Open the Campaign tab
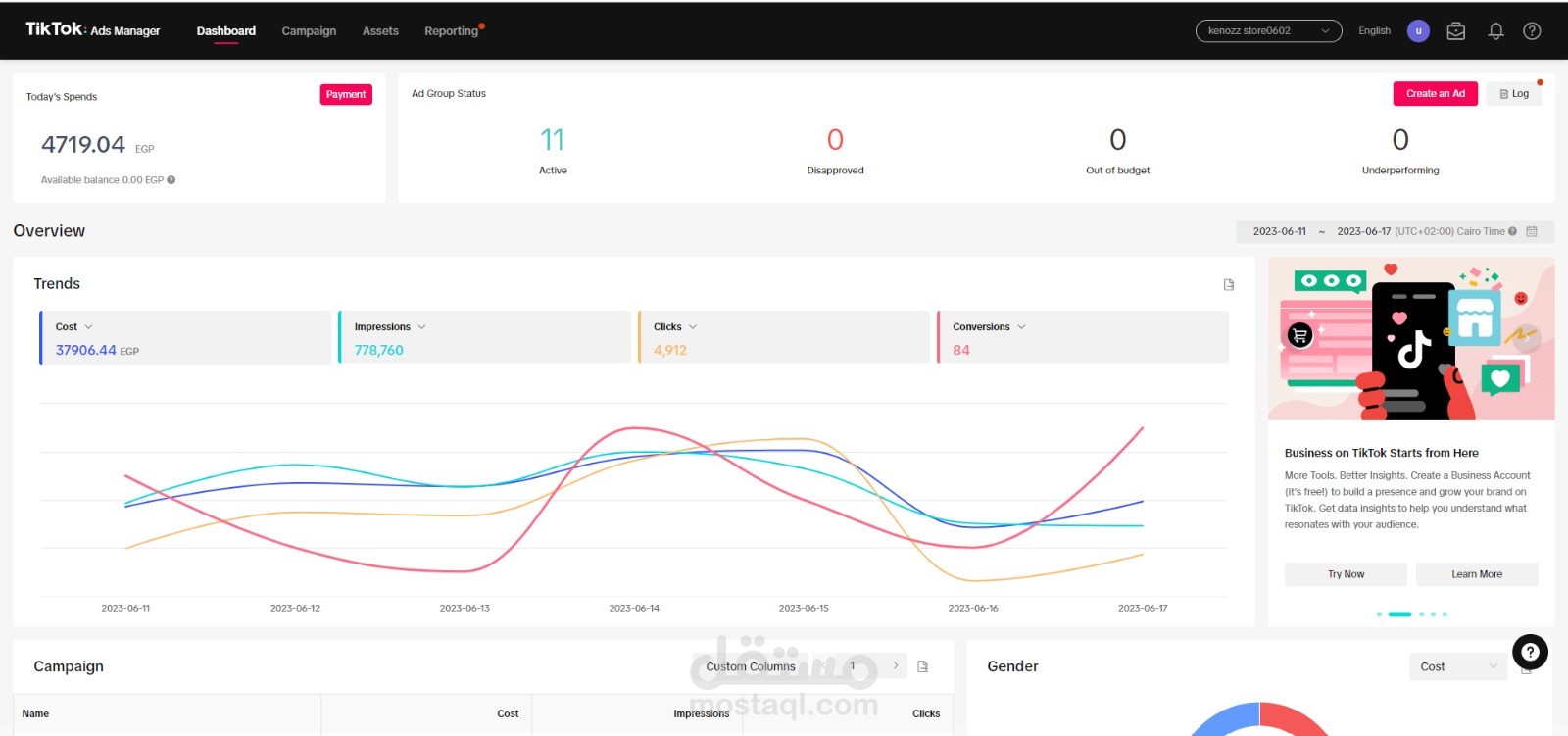The width and height of the screenshot is (1568, 736). tap(309, 31)
